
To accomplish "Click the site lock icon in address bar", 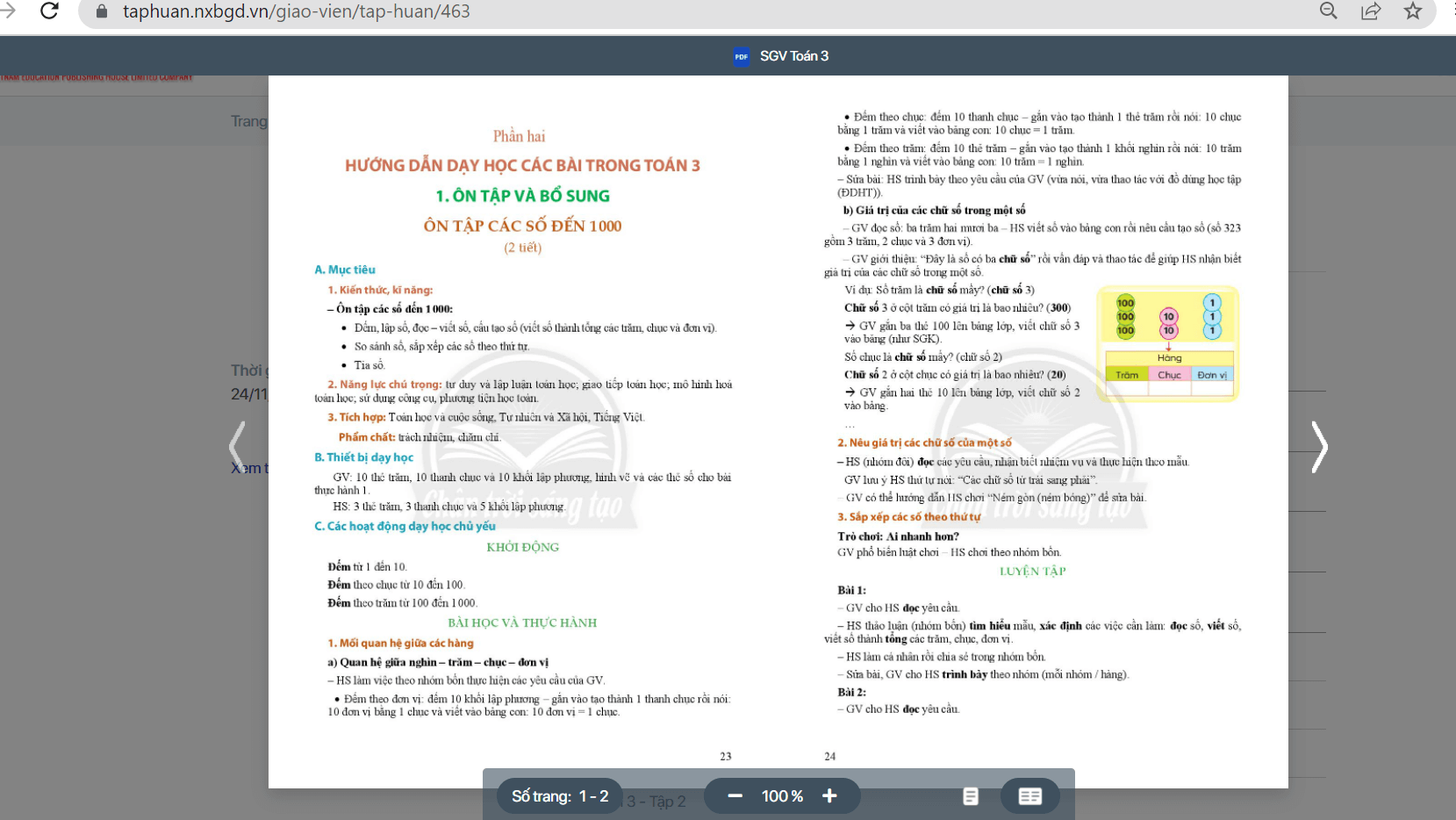I will [102, 11].
